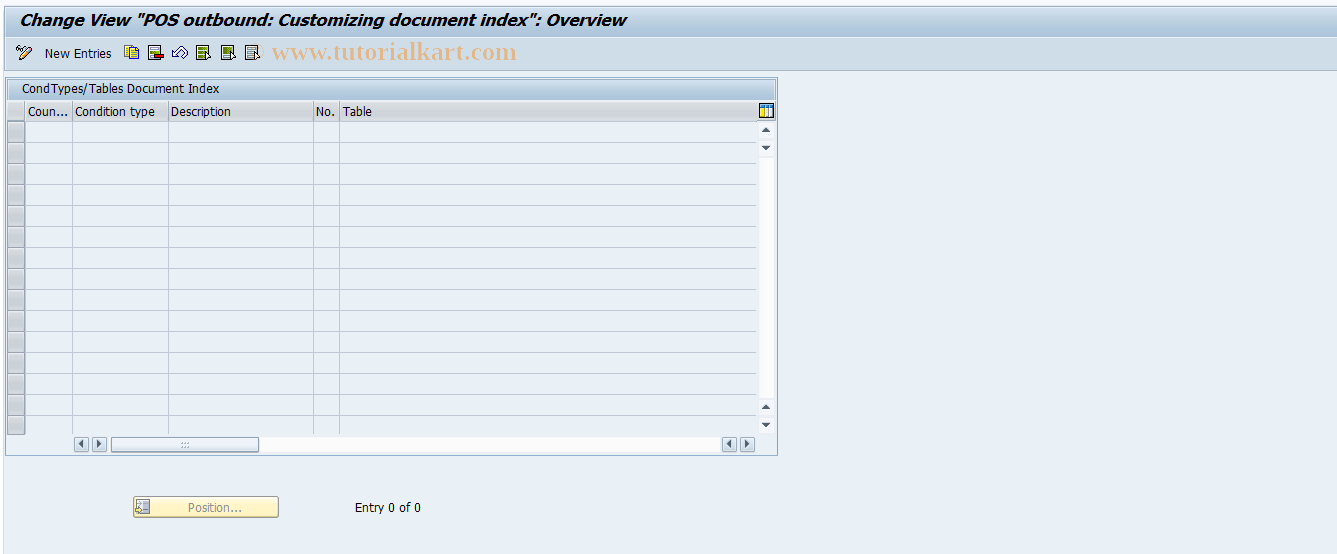
Task: Click first row Condition type cell
Action: (120, 132)
